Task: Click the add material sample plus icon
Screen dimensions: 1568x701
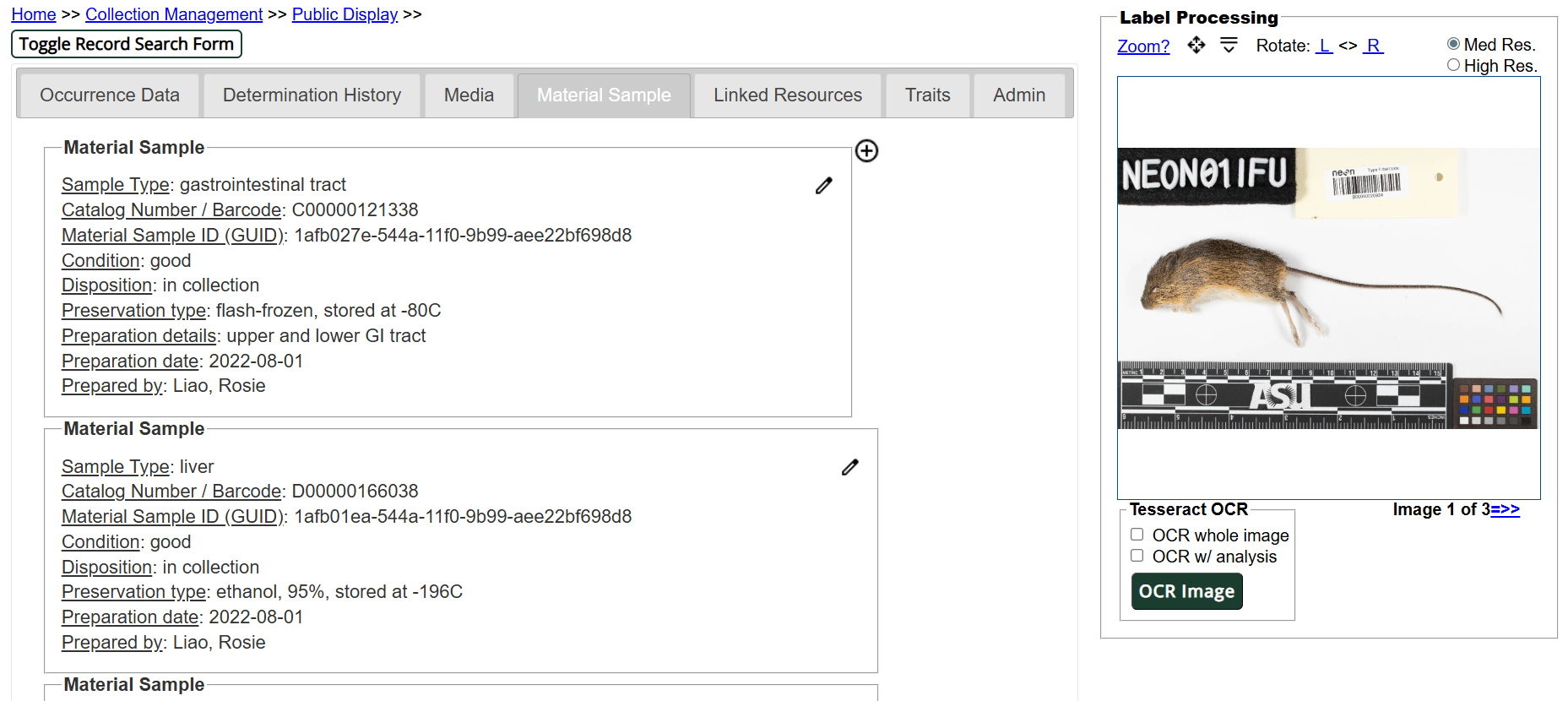Action: [866, 151]
